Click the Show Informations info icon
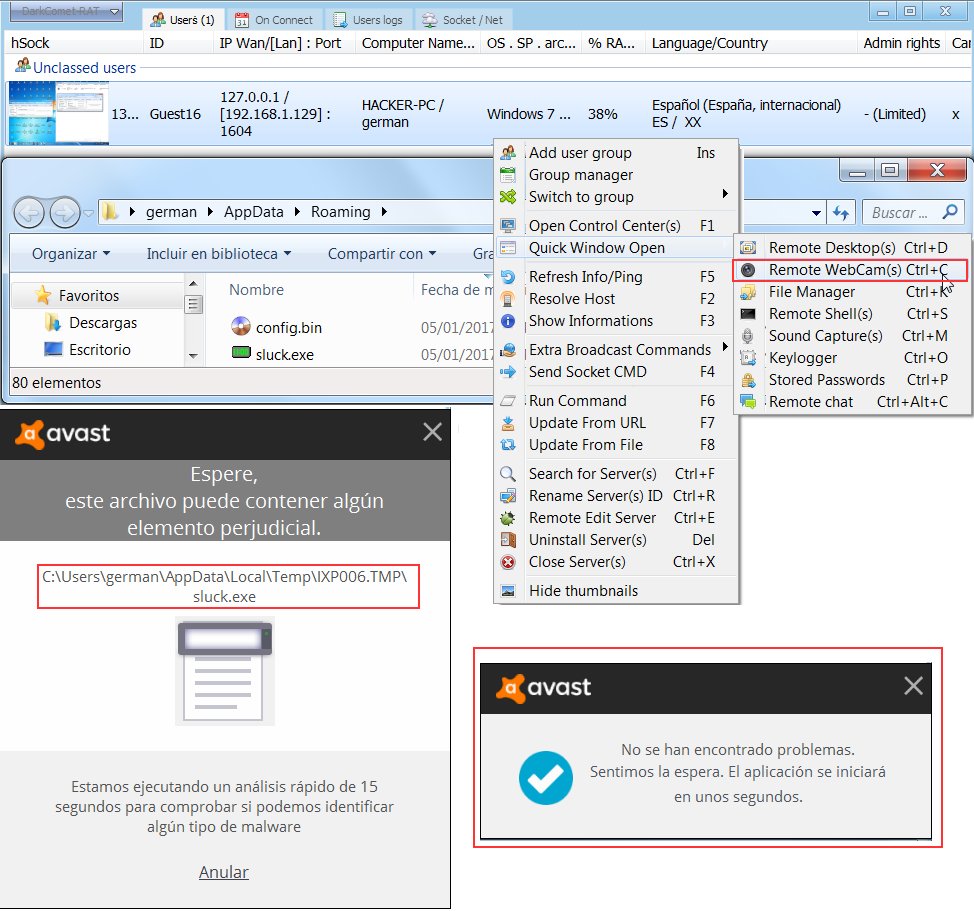The image size is (974, 911). tap(508, 321)
